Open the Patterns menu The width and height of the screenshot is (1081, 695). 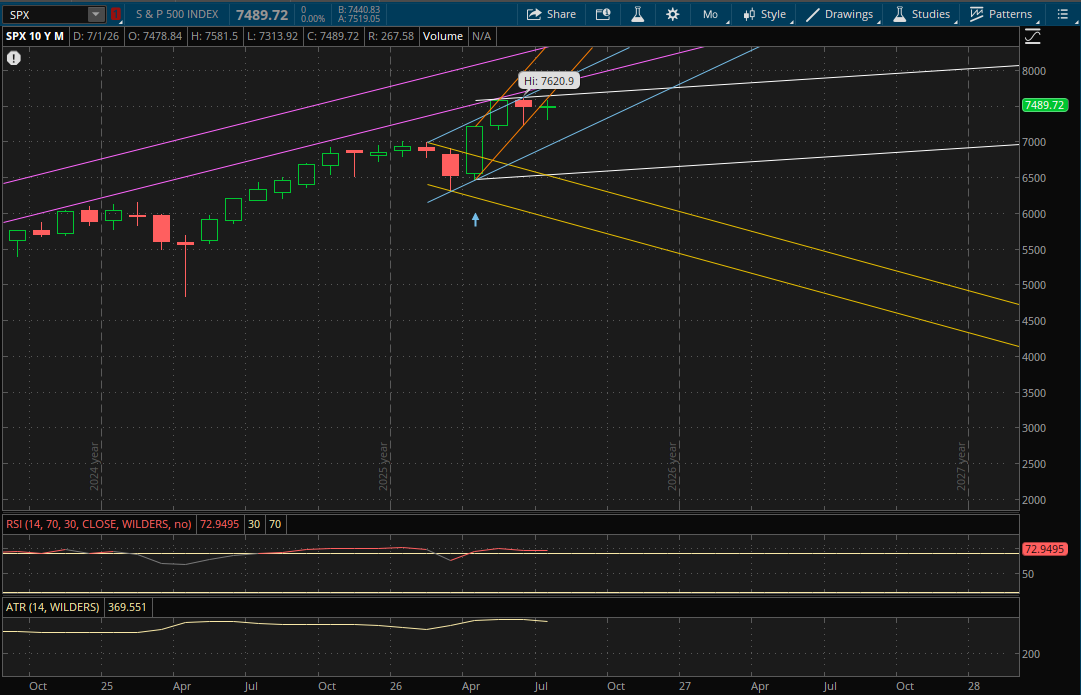pyautogui.click(x=1001, y=14)
